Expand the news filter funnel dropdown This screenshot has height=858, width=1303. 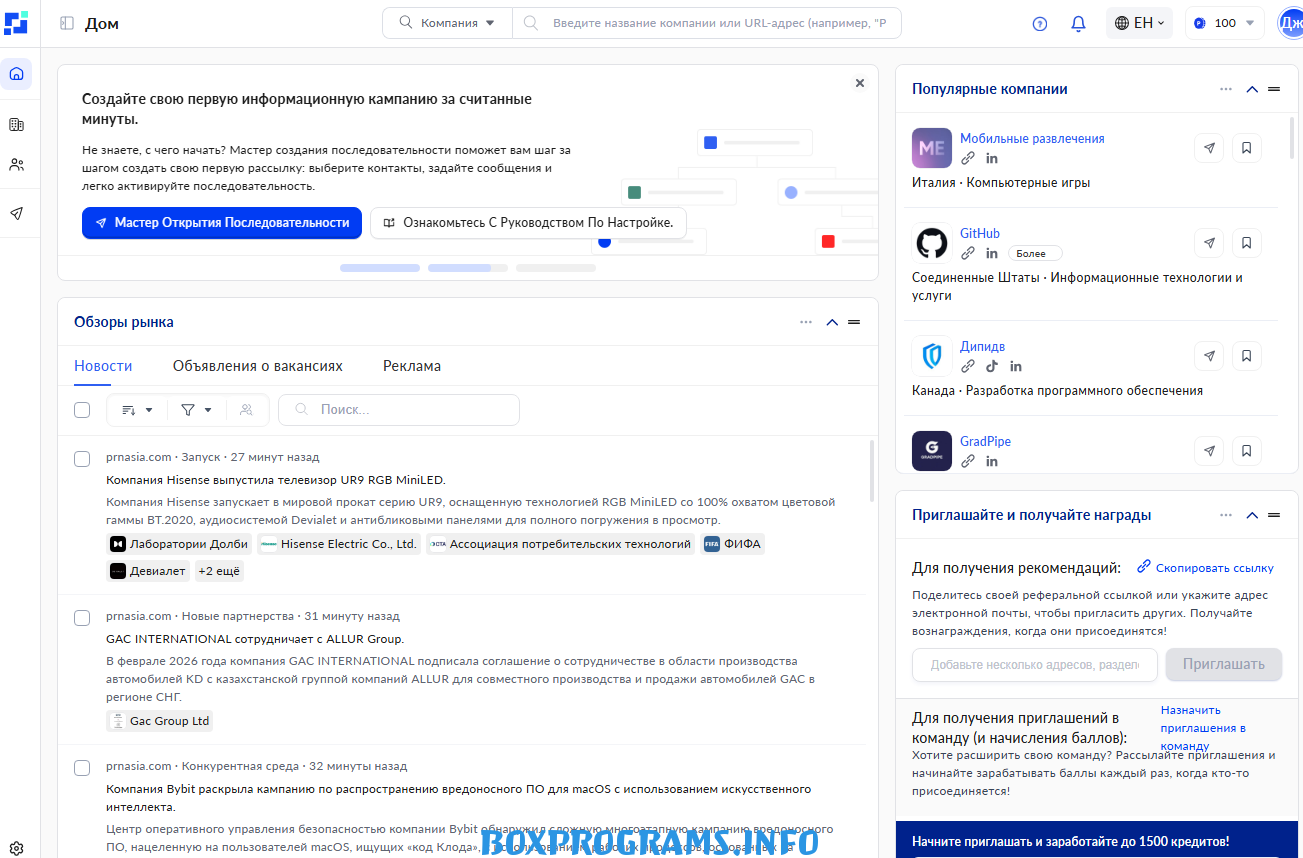196,410
